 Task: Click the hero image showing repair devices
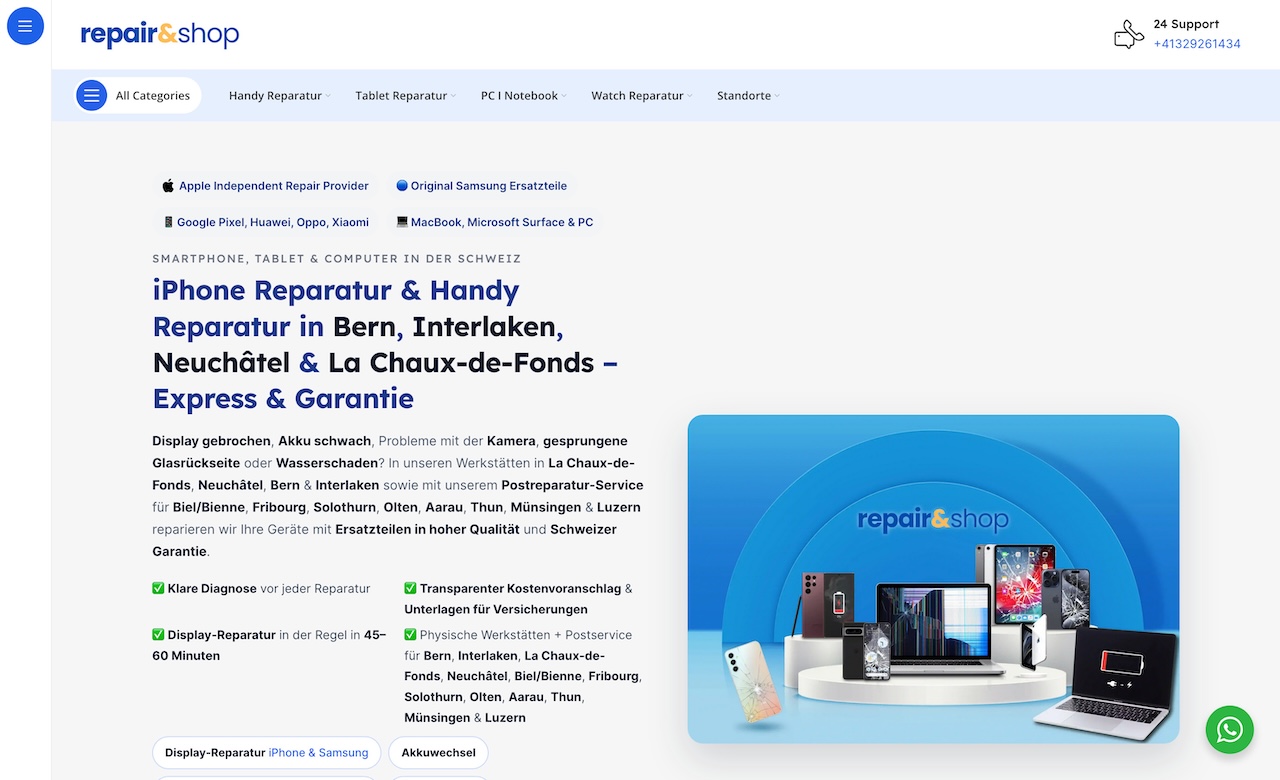(x=933, y=580)
